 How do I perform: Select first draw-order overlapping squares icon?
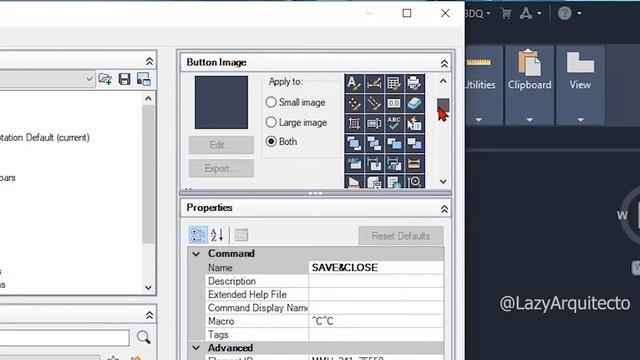[x=354, y=143]
